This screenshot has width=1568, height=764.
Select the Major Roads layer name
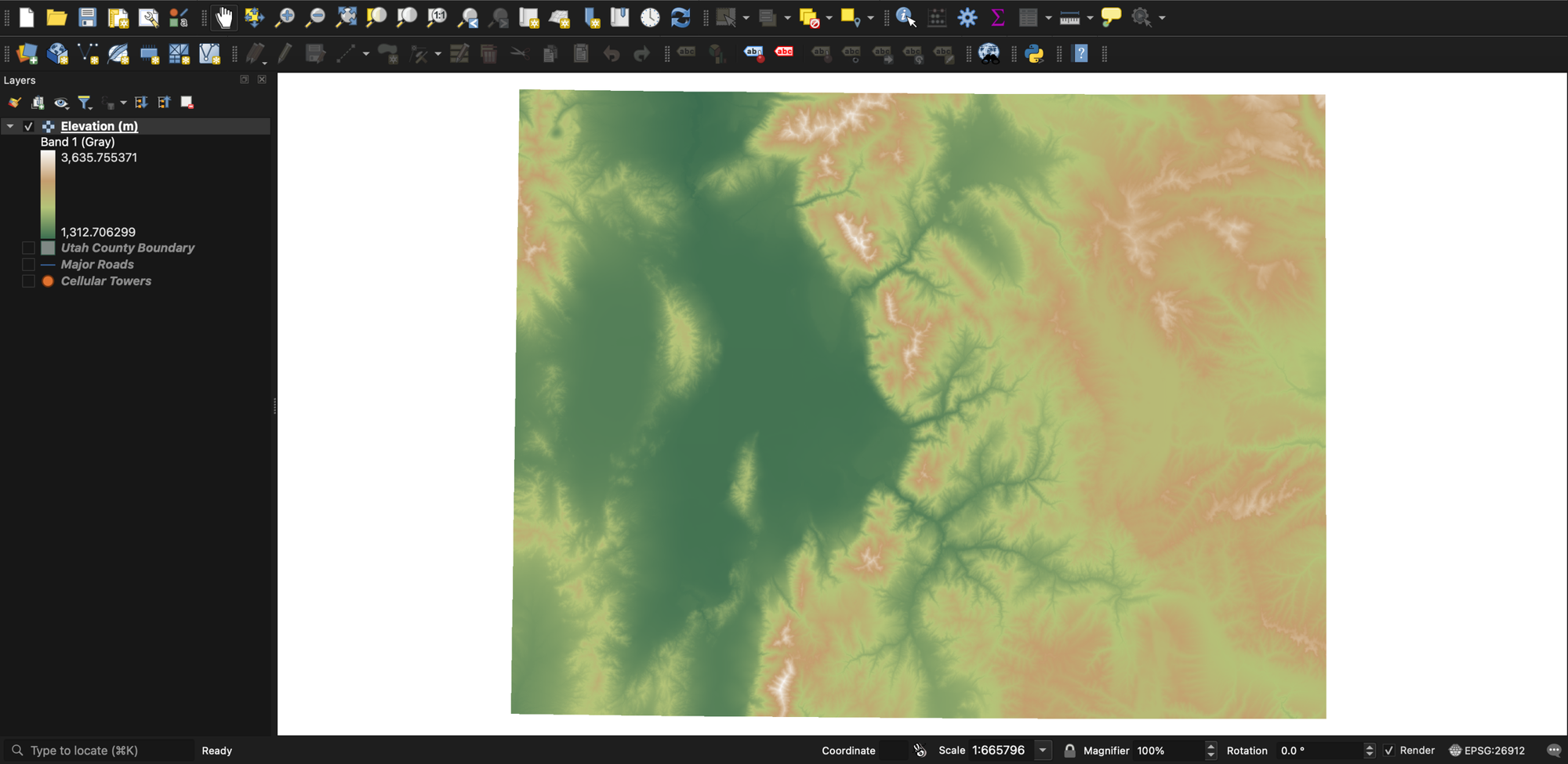click(97, 265)
